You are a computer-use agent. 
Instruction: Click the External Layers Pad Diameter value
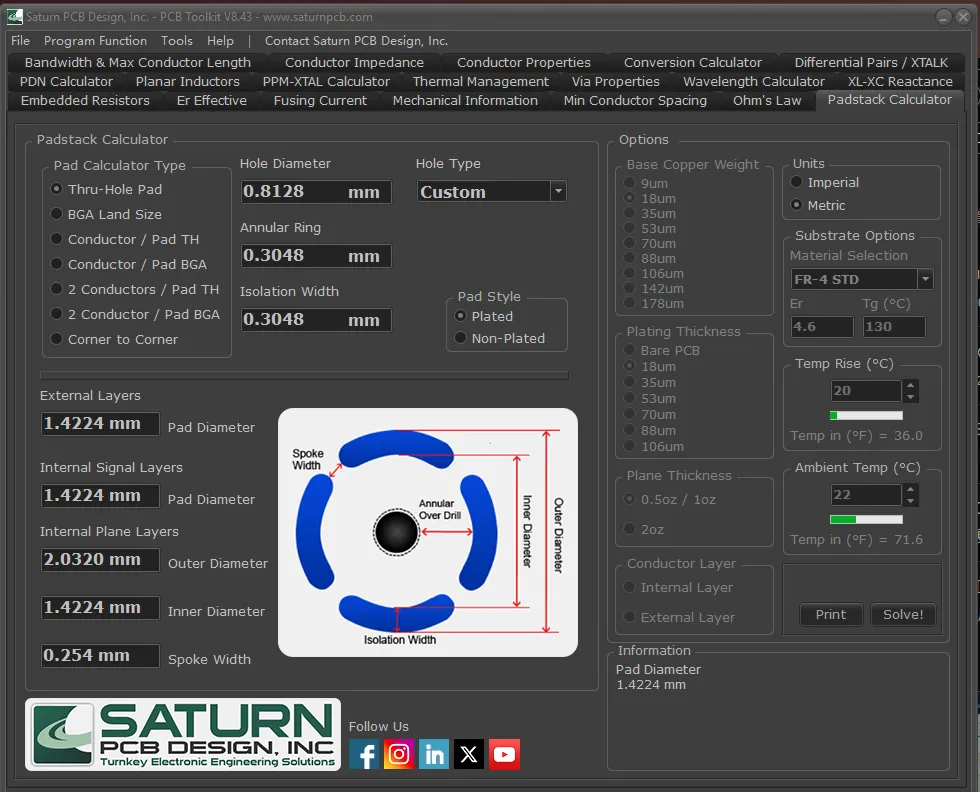100,423
